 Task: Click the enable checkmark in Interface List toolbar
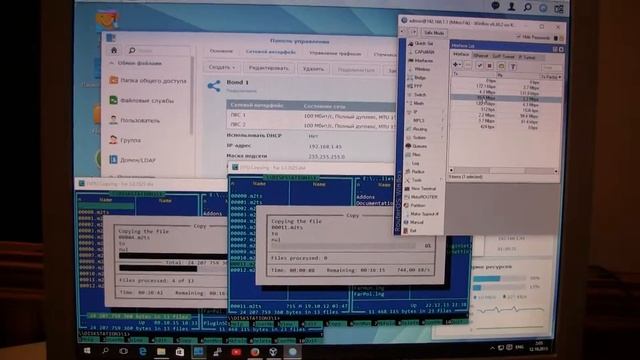point(480,65)
